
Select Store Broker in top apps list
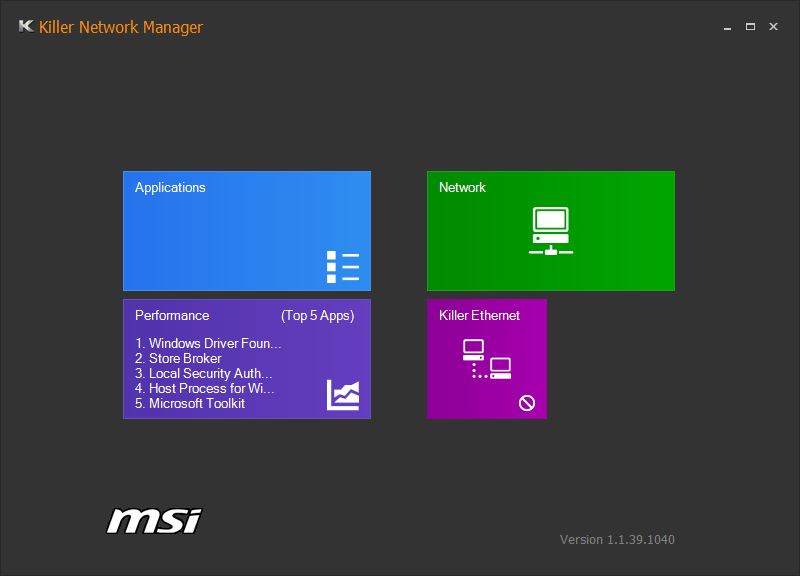(179, 358)
